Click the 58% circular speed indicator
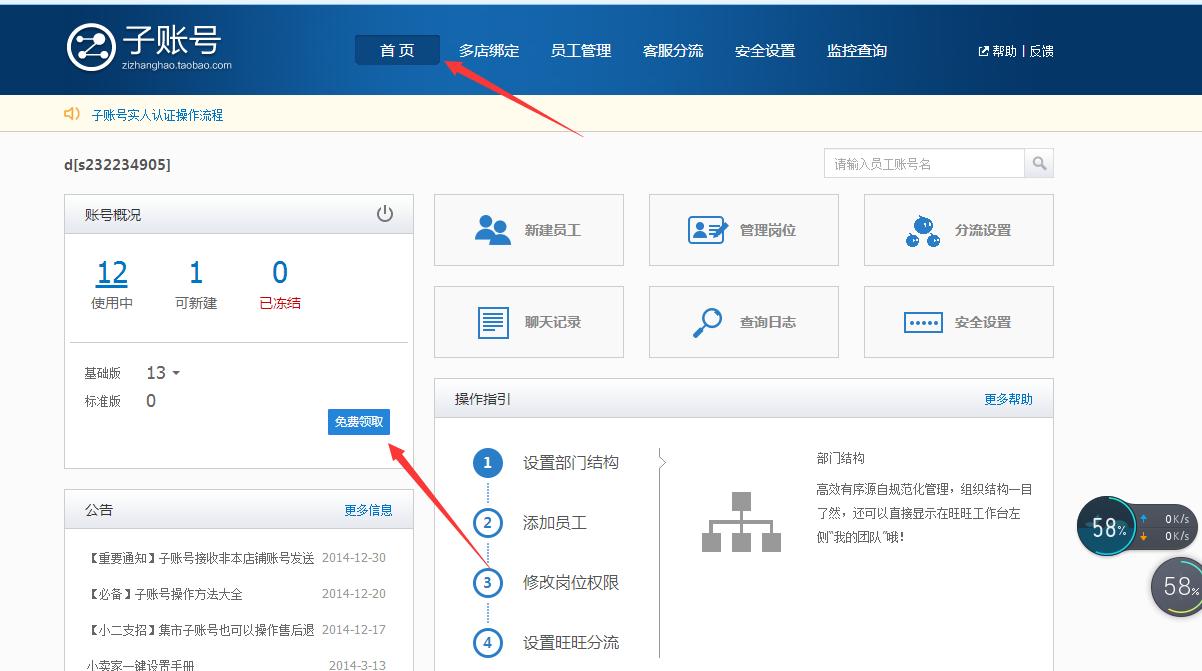This screenshot has height=671, width=1202. pos(1106,525)
